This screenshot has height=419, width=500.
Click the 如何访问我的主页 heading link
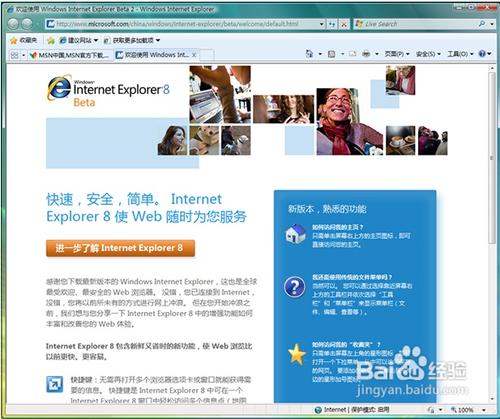[x=337, y=227]
